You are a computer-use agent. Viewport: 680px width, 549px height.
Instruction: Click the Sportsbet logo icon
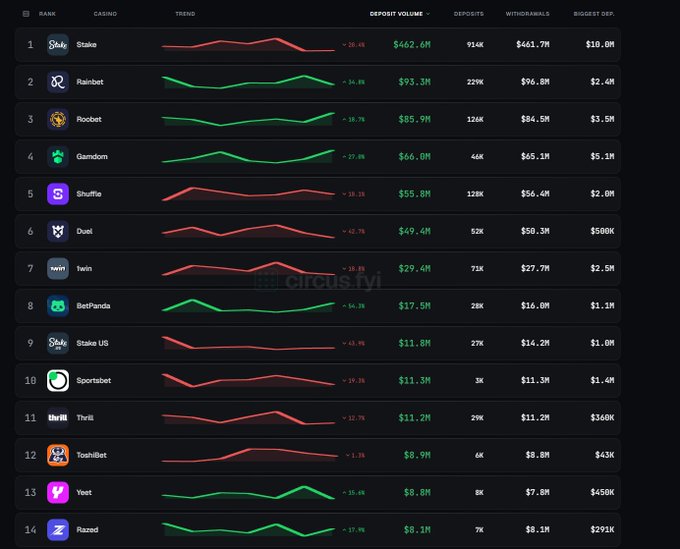(x=58, y=380)
